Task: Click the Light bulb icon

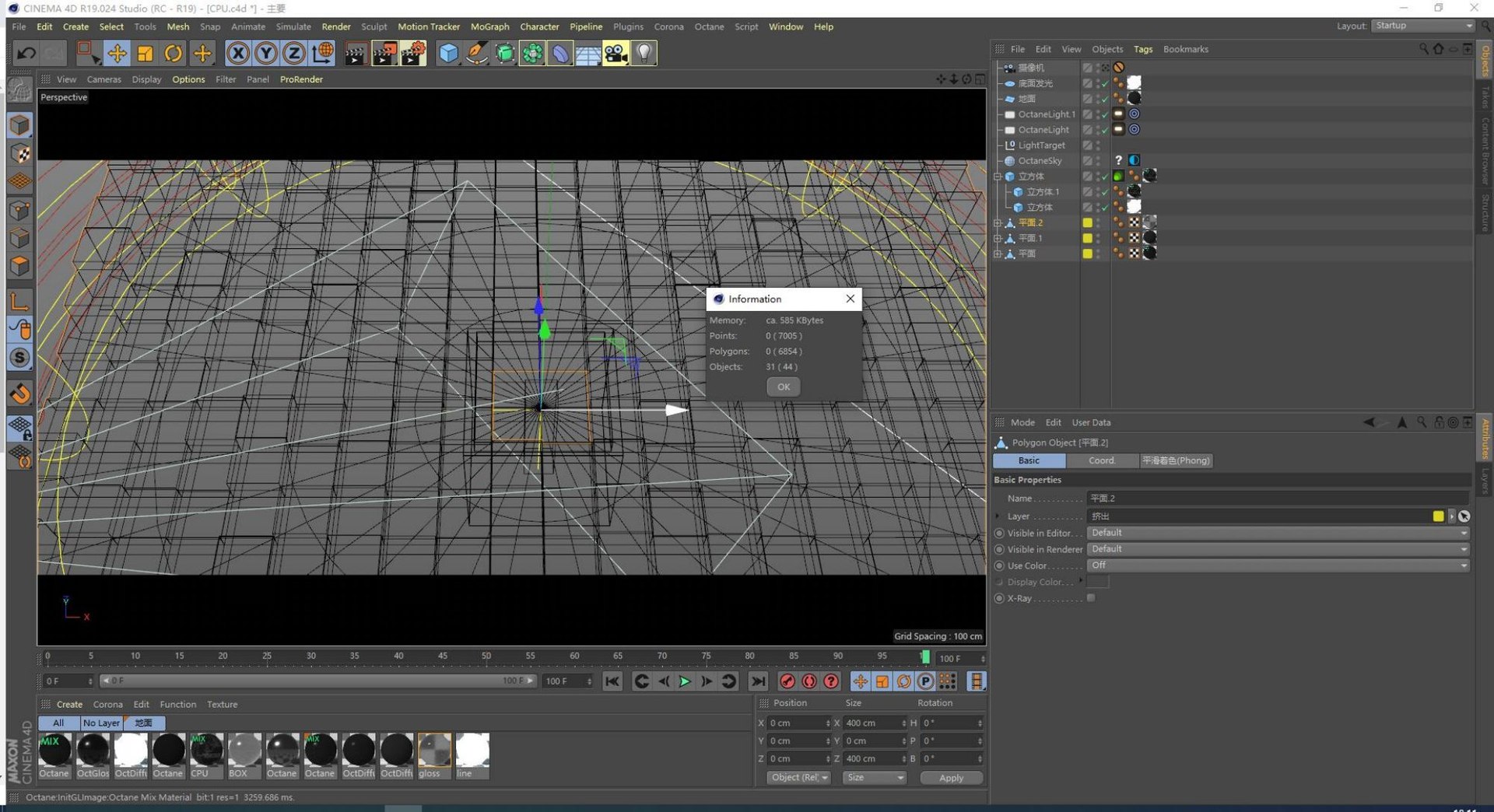Action: click(x=644, y=53)
